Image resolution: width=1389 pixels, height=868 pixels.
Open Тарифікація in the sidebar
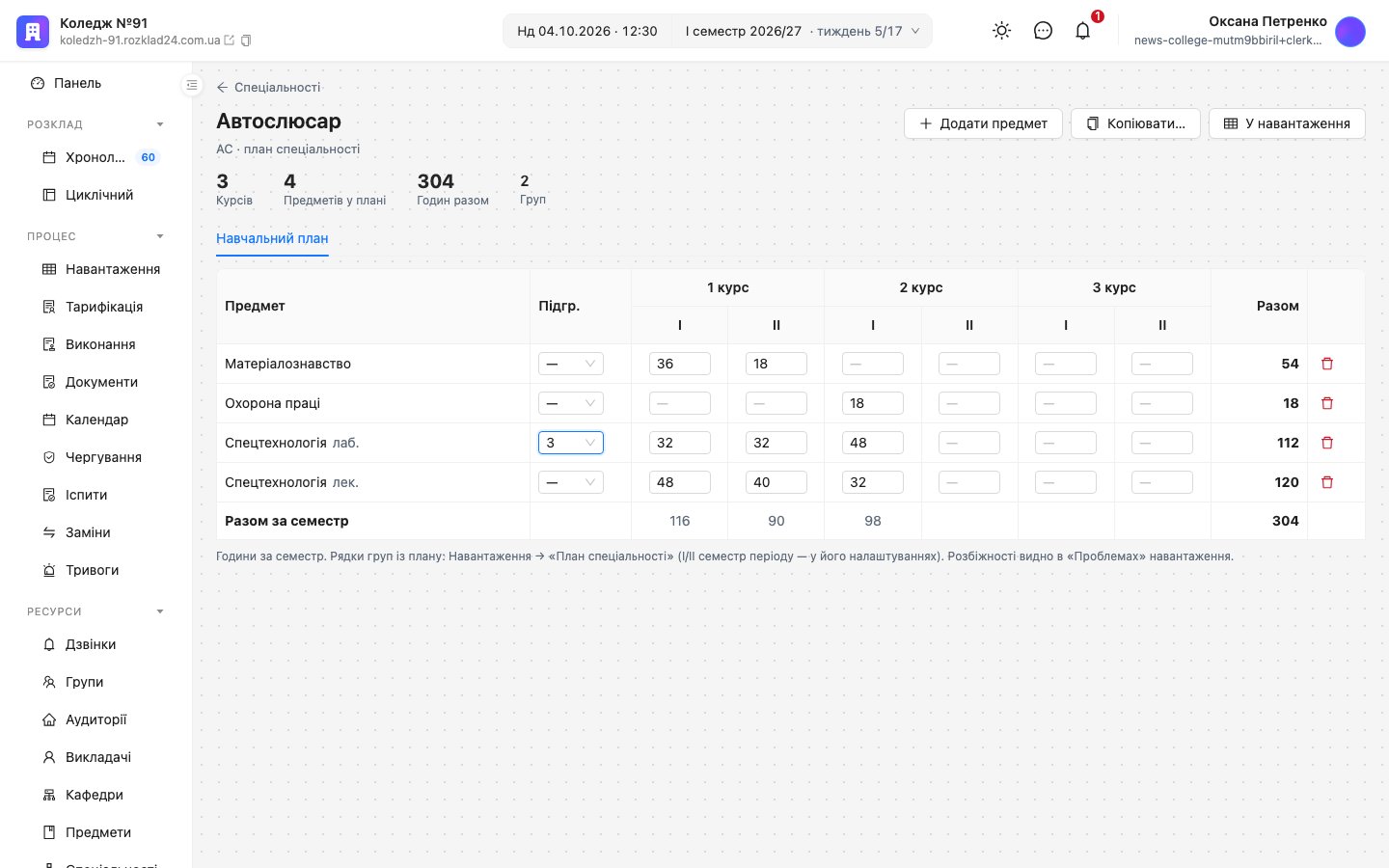pos(95,307)
